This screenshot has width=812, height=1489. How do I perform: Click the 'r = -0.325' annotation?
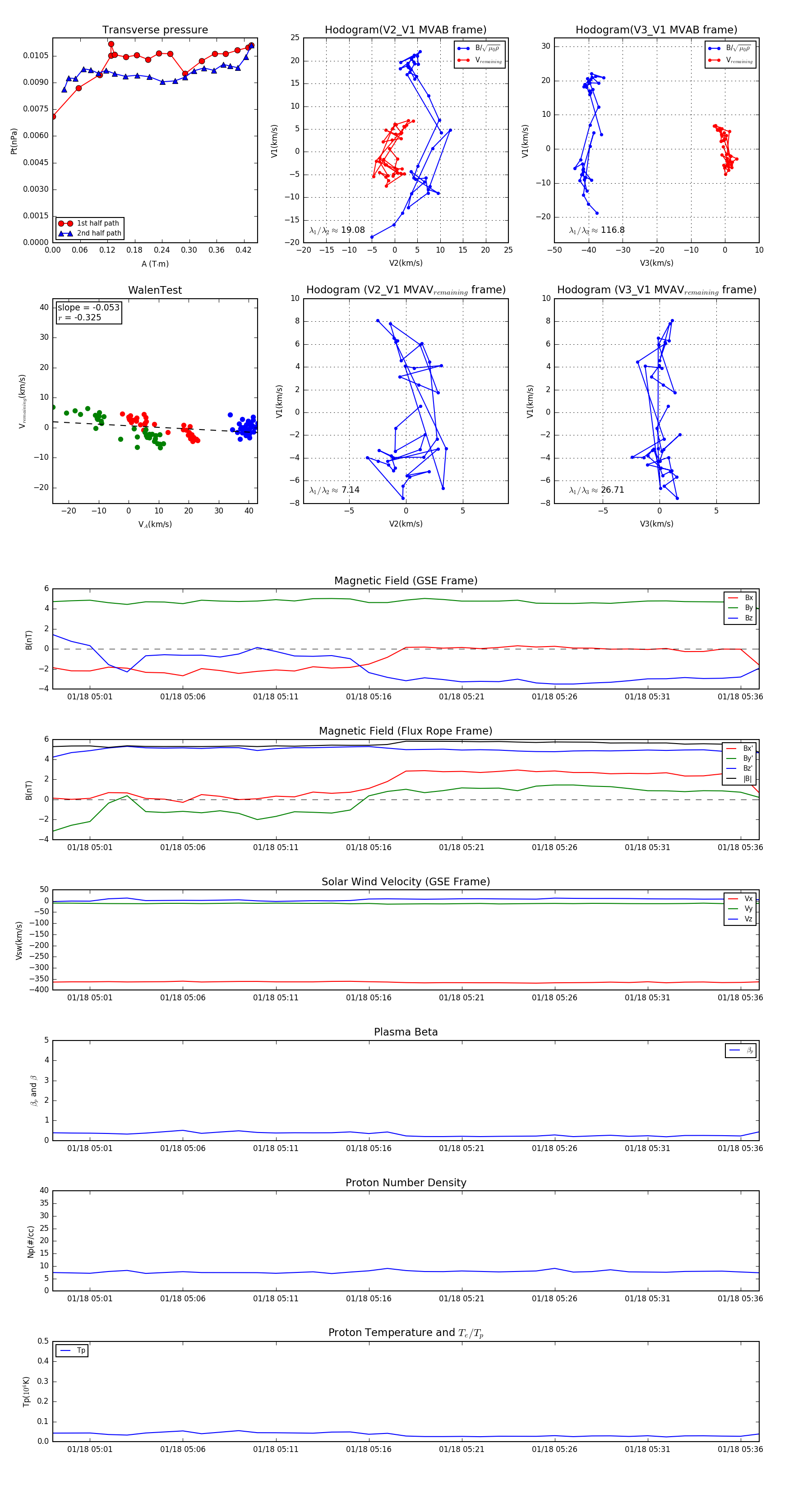click(x=79, y=317)
